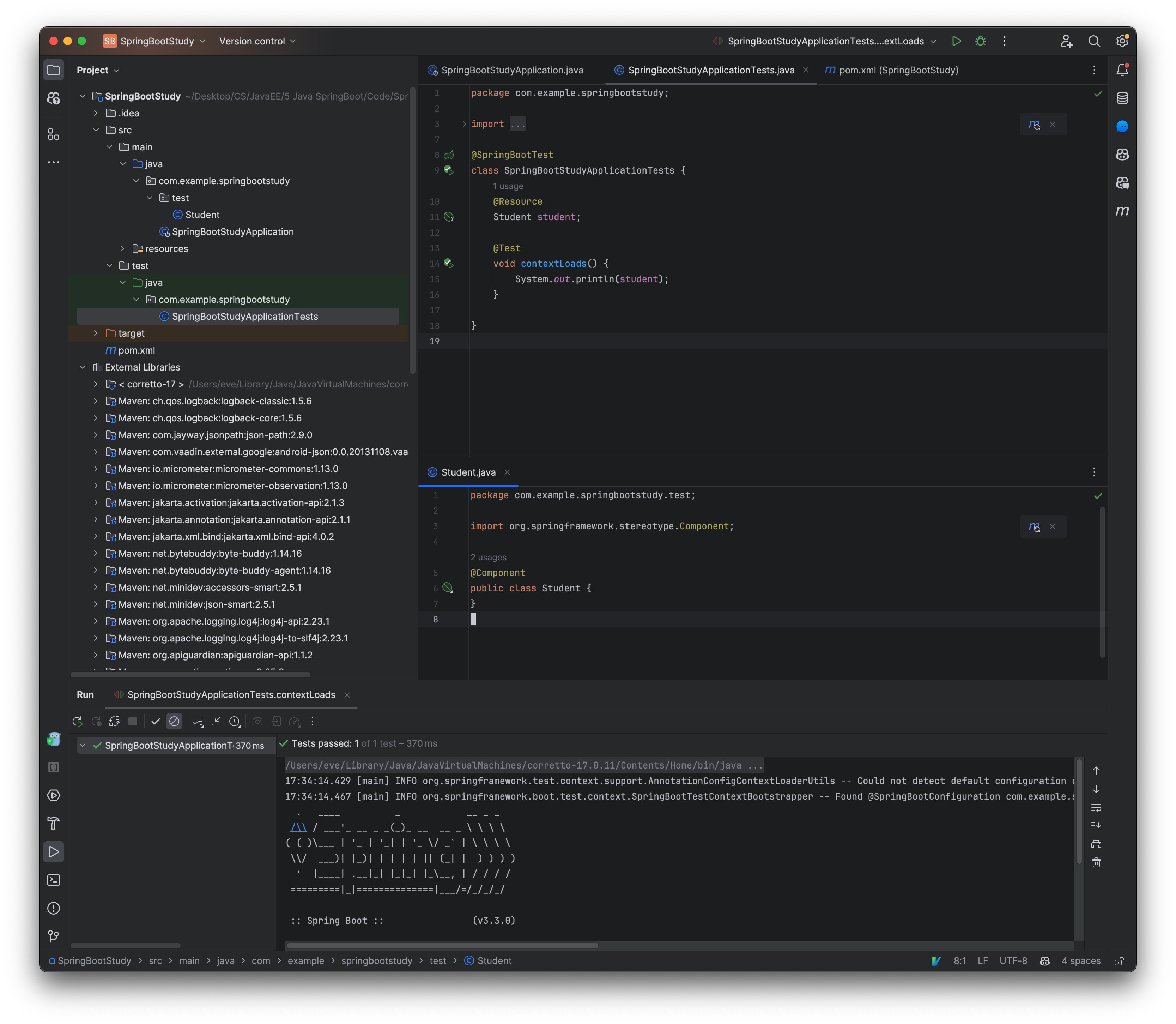Screen dimensions: 1176x1024
Task: Open the Version control menu
Action: point(256,41)
